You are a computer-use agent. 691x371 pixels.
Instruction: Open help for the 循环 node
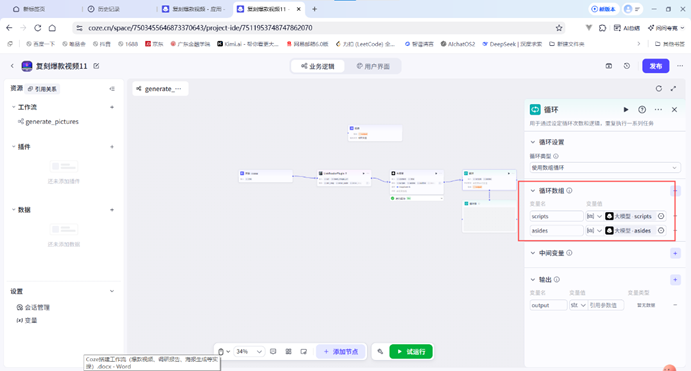(642, 110)
